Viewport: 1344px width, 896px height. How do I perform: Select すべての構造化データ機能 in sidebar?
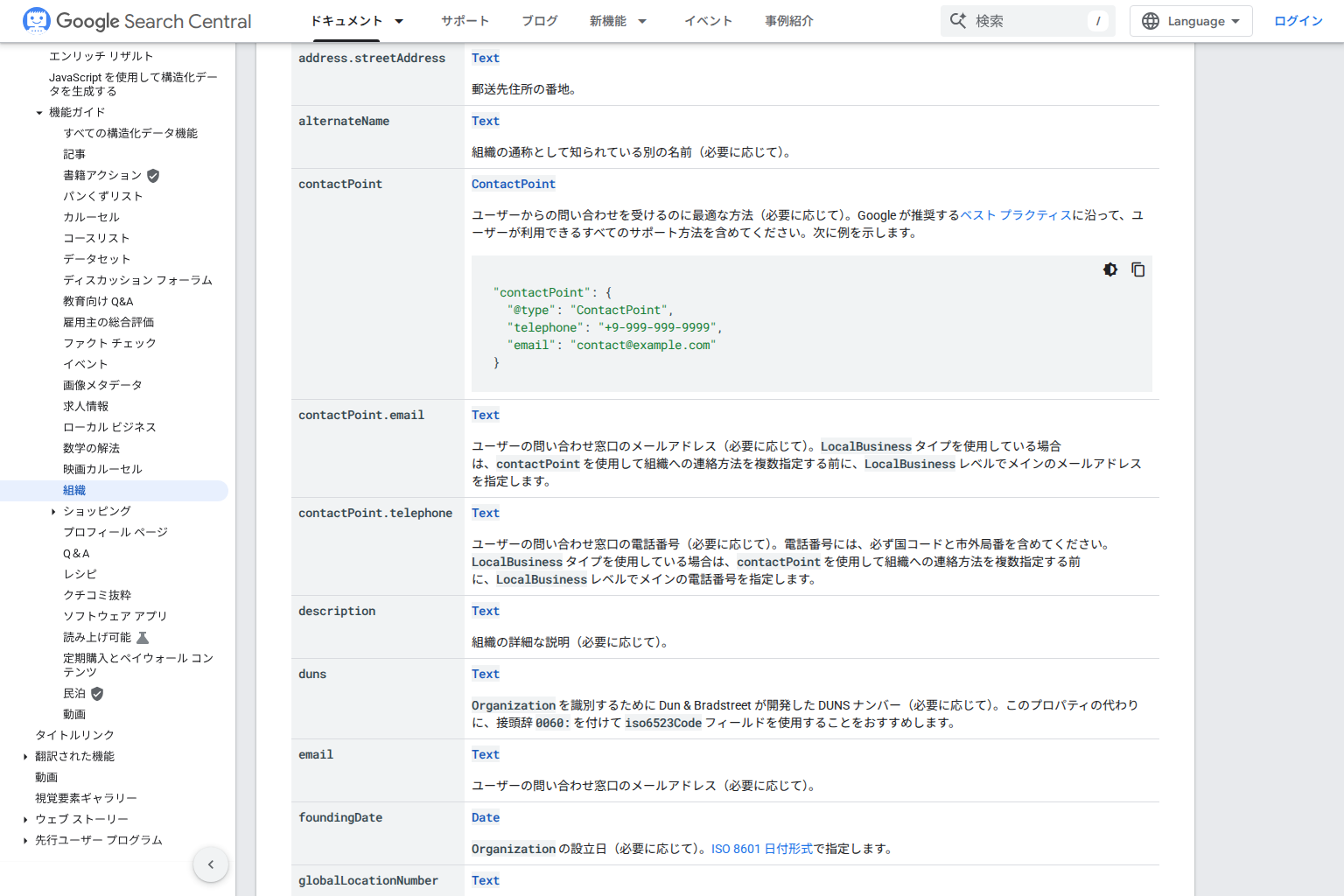point(130,134)
